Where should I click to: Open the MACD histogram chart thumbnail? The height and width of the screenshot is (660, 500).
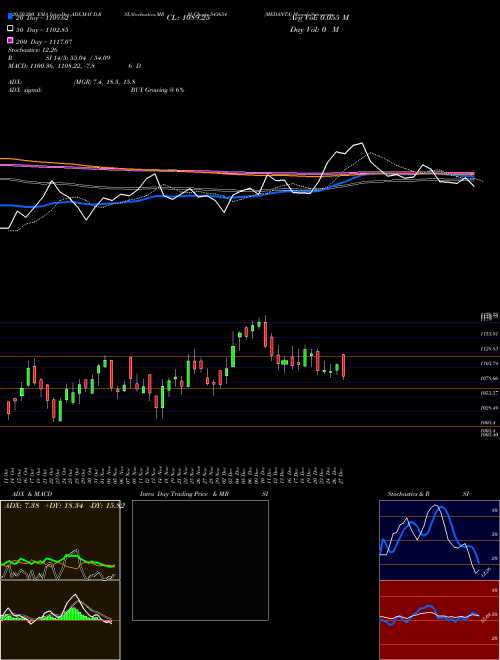(x=60, y=620)
